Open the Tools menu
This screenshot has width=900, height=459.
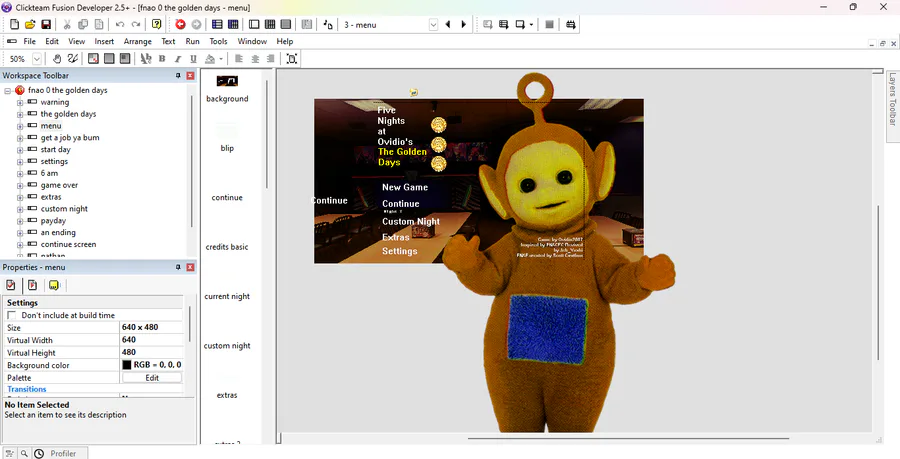click(218, 41)
